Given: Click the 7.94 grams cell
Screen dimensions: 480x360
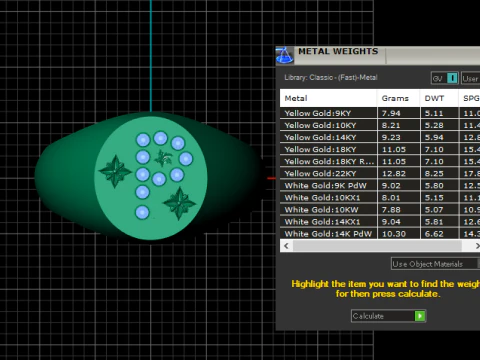Looking at the screenshot, I should point(399,113).
